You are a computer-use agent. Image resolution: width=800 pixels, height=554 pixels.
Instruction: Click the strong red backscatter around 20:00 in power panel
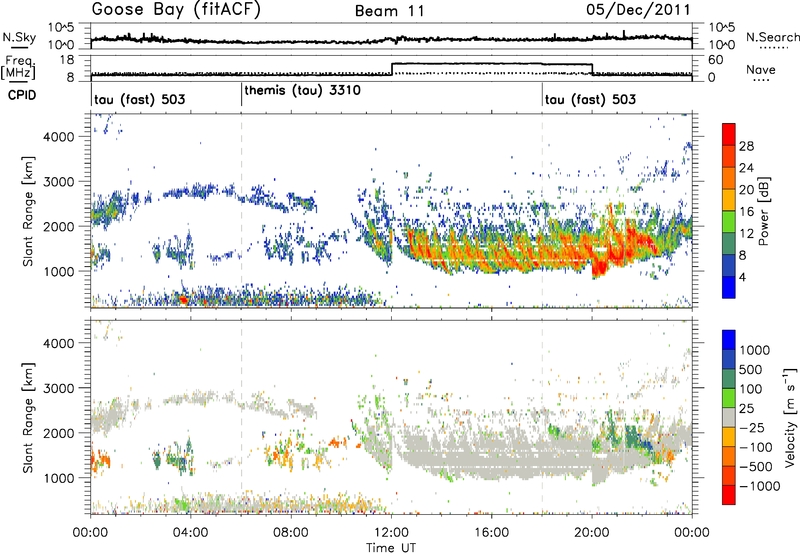click(x=599, y=267)
